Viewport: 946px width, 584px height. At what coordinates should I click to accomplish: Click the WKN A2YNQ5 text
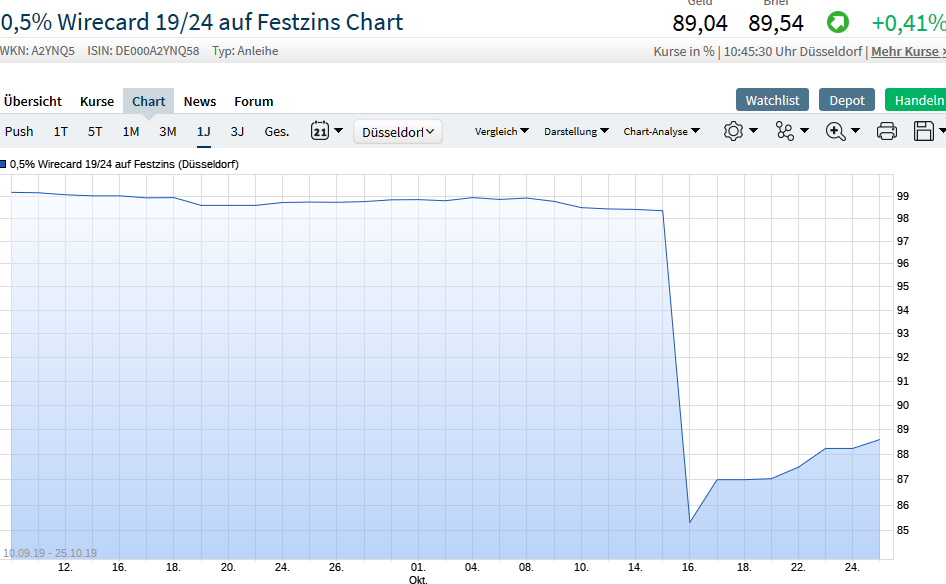[37, 51]
